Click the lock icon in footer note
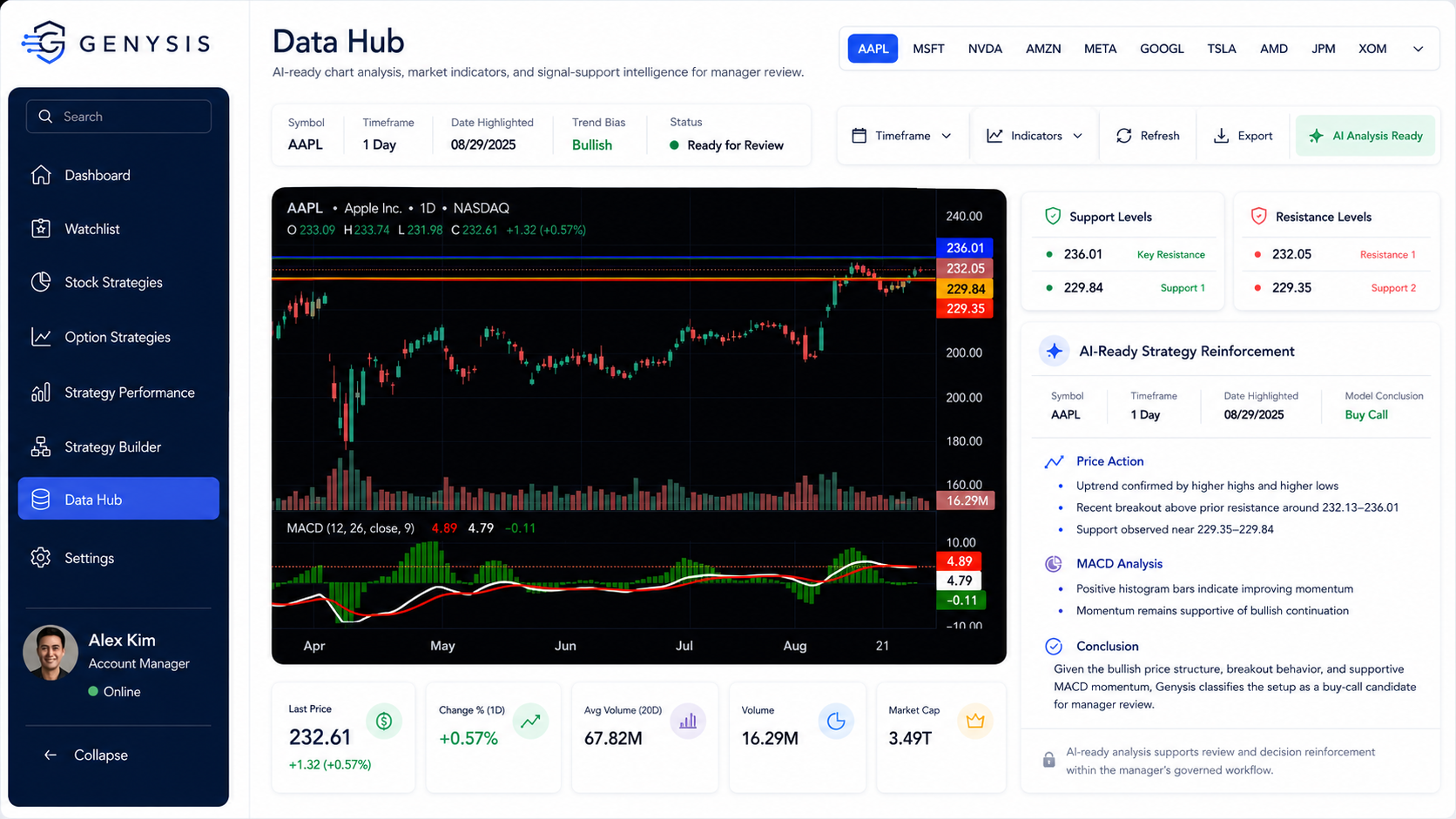This screenshot has width=1456, height=819. click(x=1048, y=760)
